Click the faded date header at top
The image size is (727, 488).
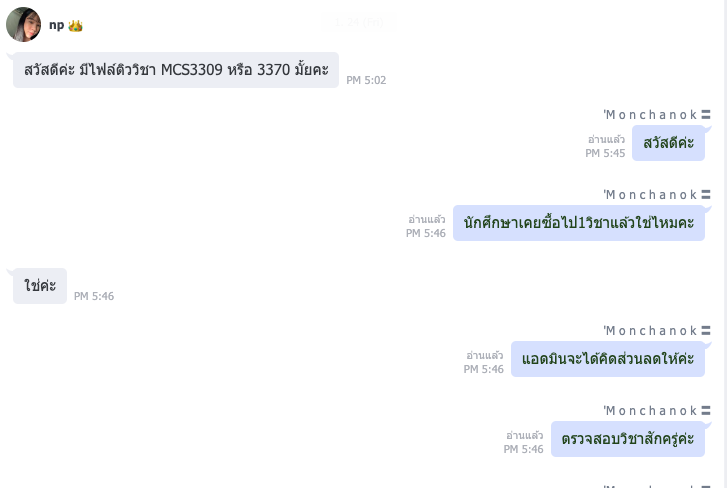click(x=359, y=22)
